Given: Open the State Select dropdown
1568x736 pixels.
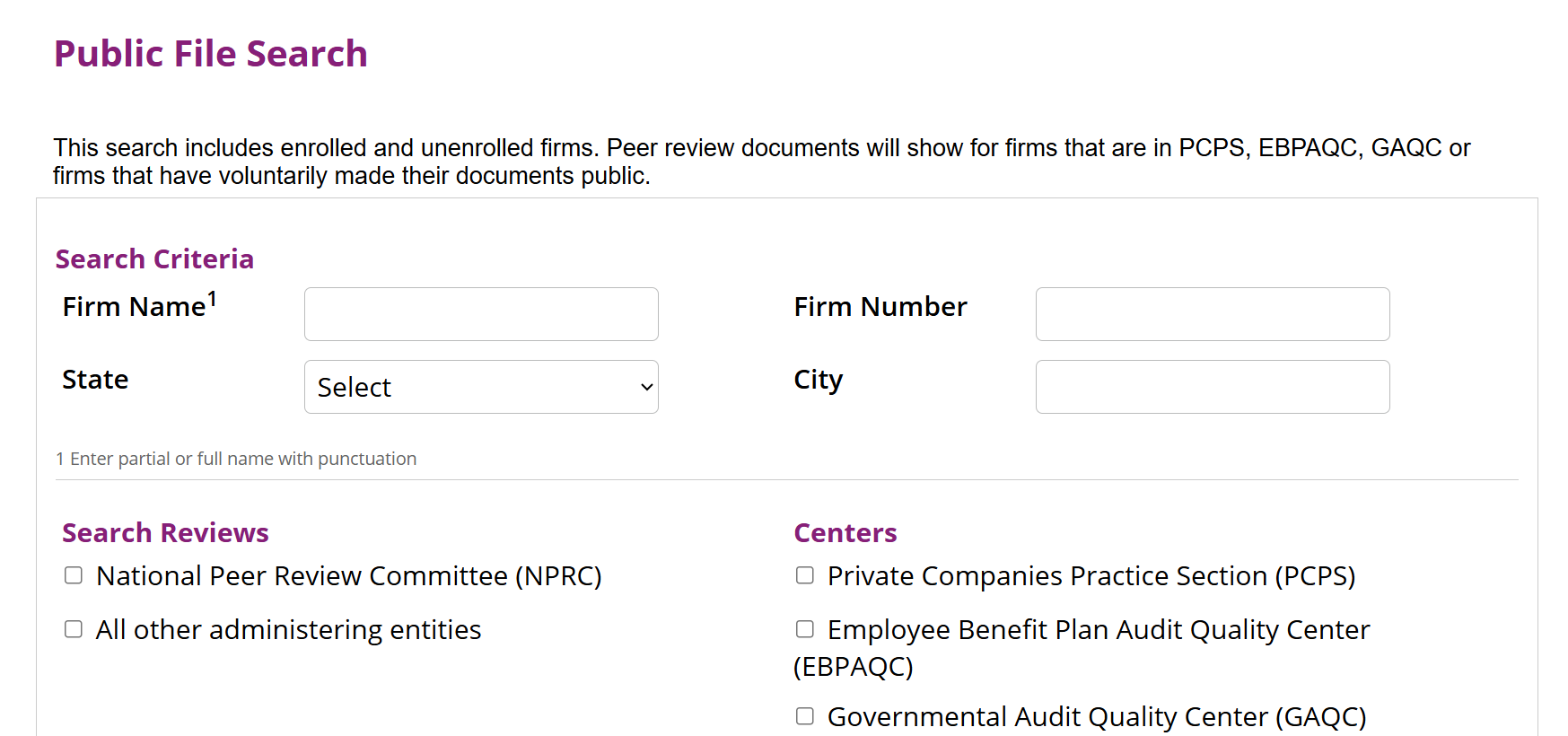Looking at the screenshot, I should (x=481, y=387).
